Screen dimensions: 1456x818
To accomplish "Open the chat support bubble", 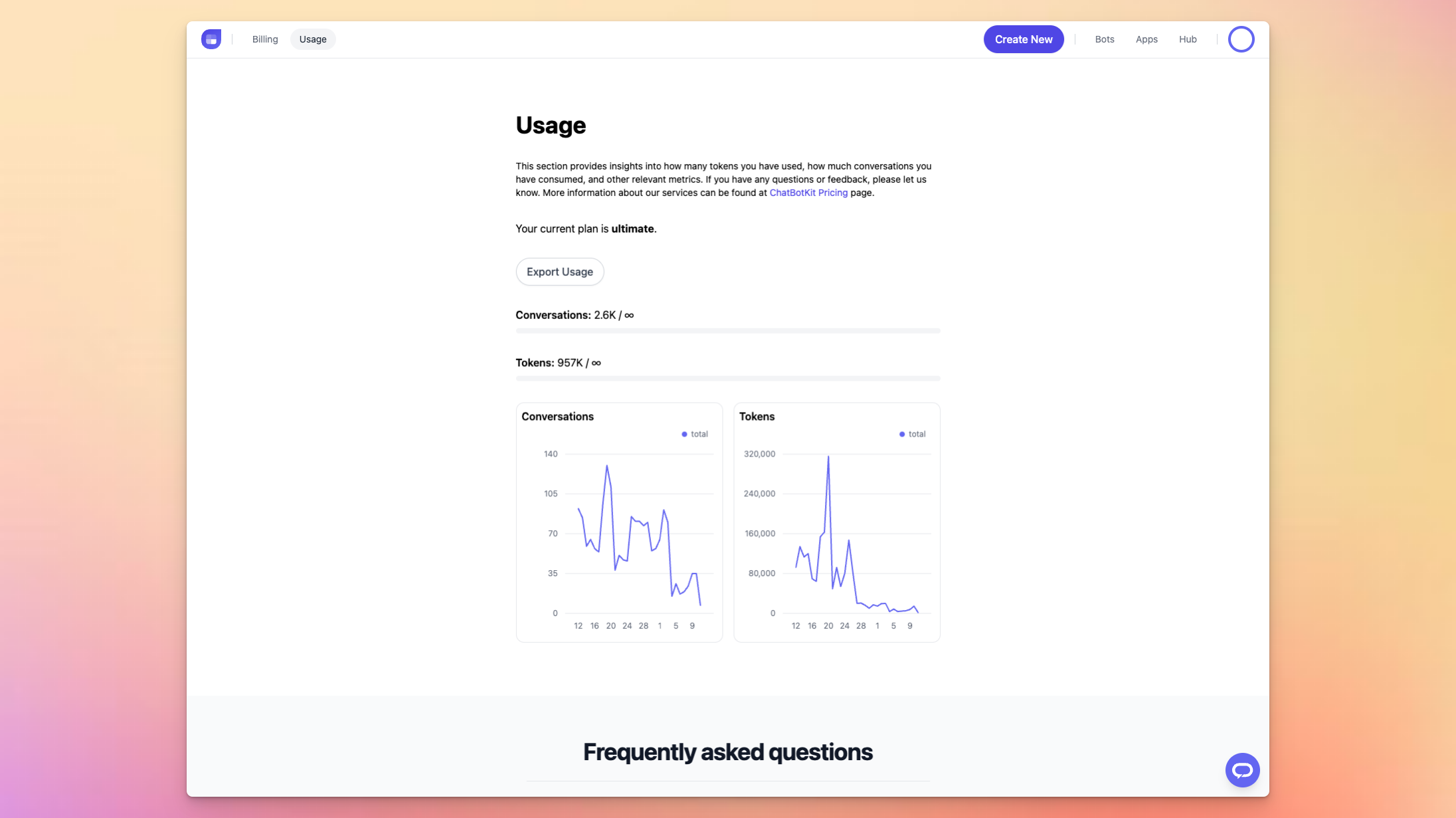I will [x=1242, y=770].
